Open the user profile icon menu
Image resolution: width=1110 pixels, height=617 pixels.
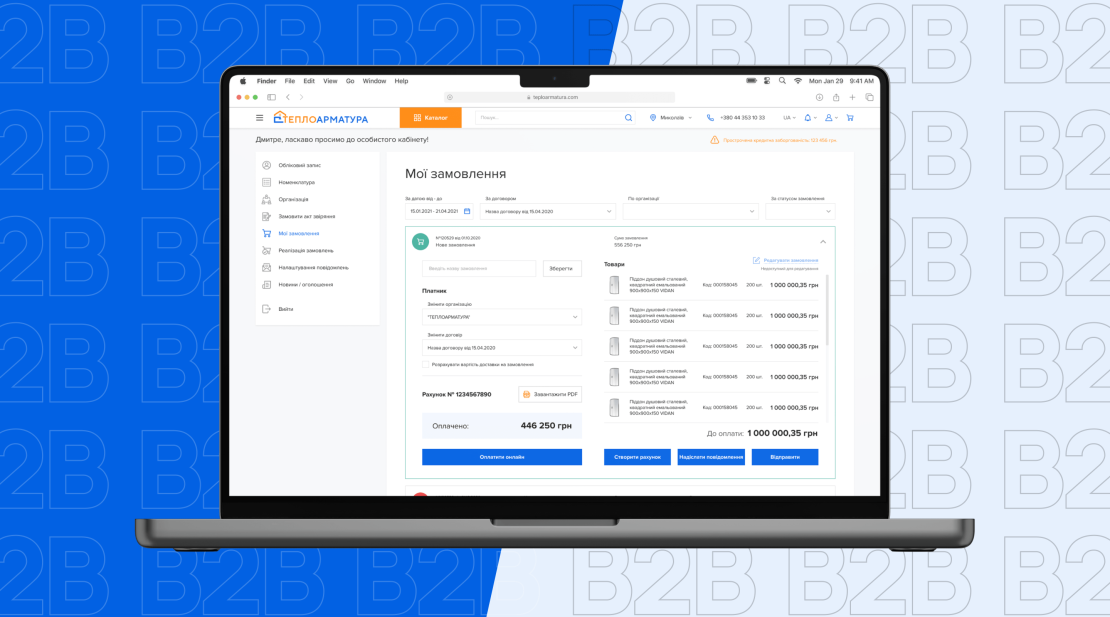tap(829, 118)
